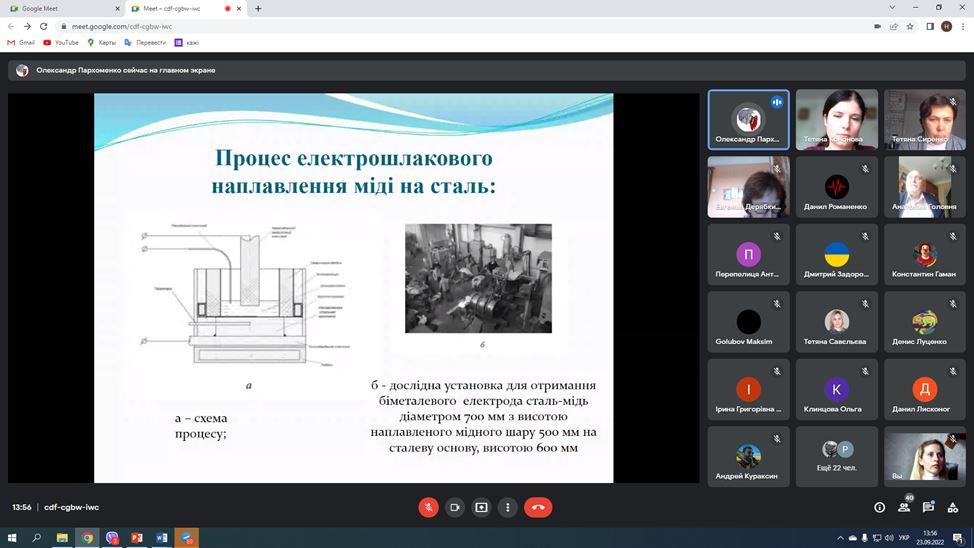This screenshot has width=974, height=548.
Task: Share this page icon in address bar
Action: tap(893, 26)
